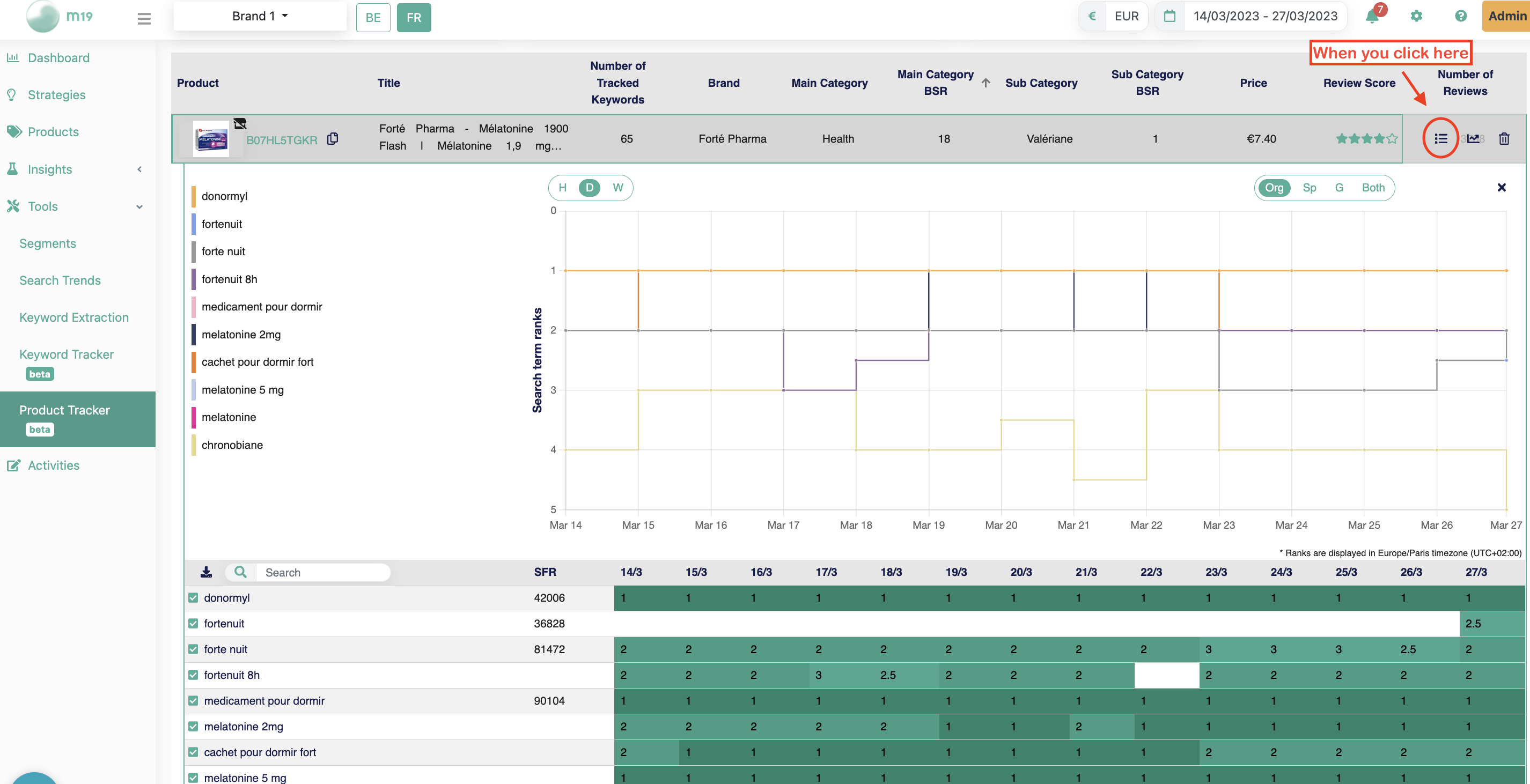Close the keyword ranks panel
Image resolution: width=1530 pixels, height=784 pixels.
pos(1502,188)
